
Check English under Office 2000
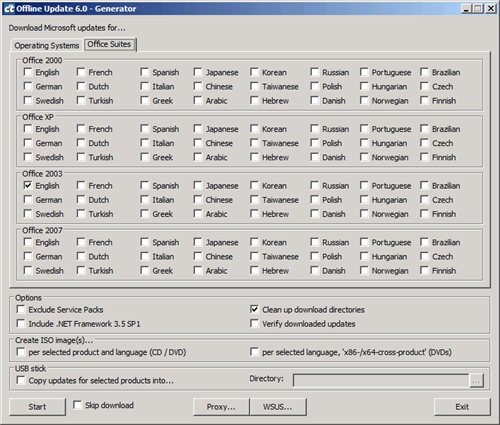point(28,72)
